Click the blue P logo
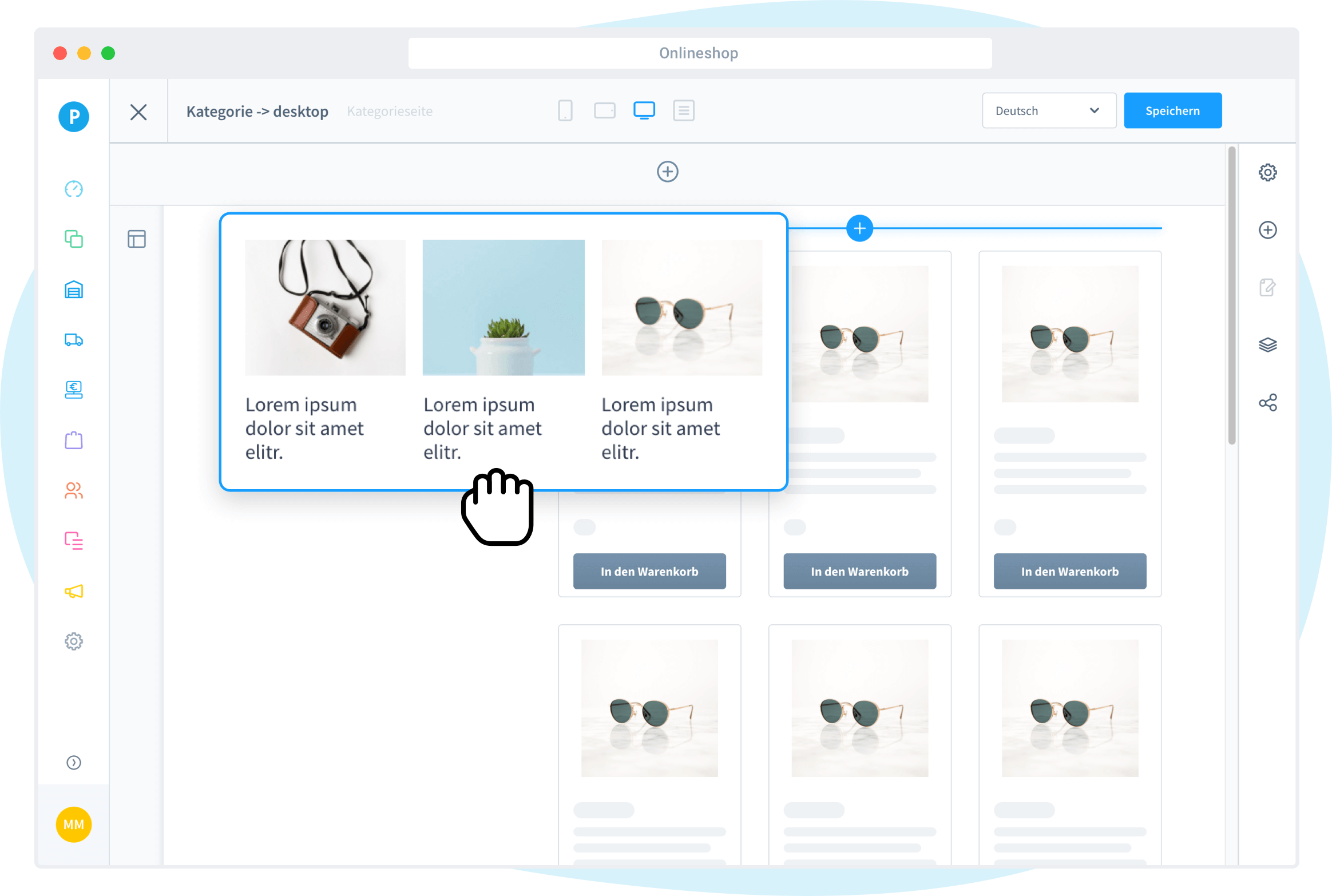 tap(74, 117)
